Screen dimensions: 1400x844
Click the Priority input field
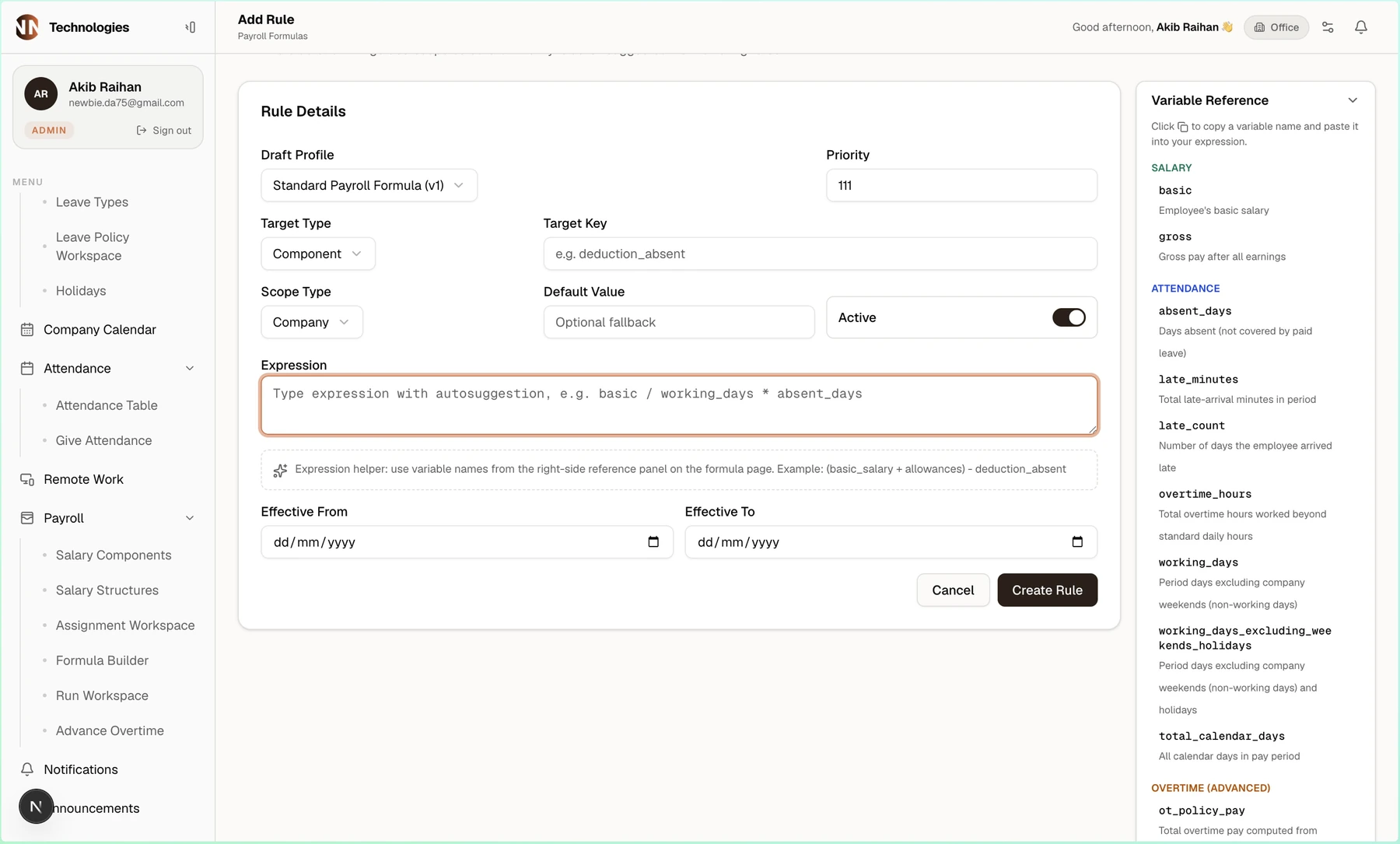pos(961,185)
